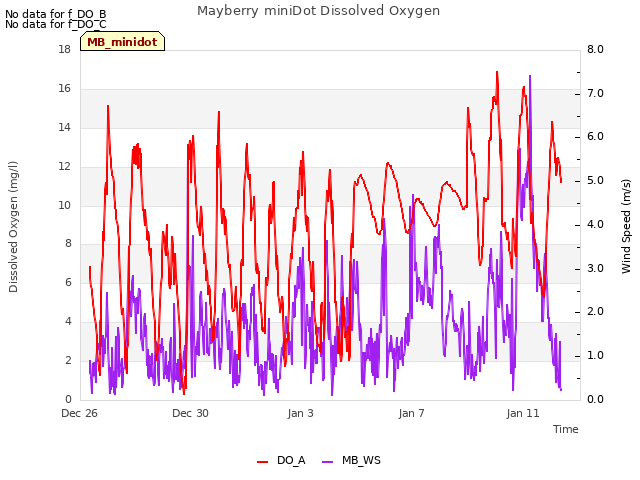Toggle the DO_A series in legend
640x480 pixels.
click(x=281, y=460)
